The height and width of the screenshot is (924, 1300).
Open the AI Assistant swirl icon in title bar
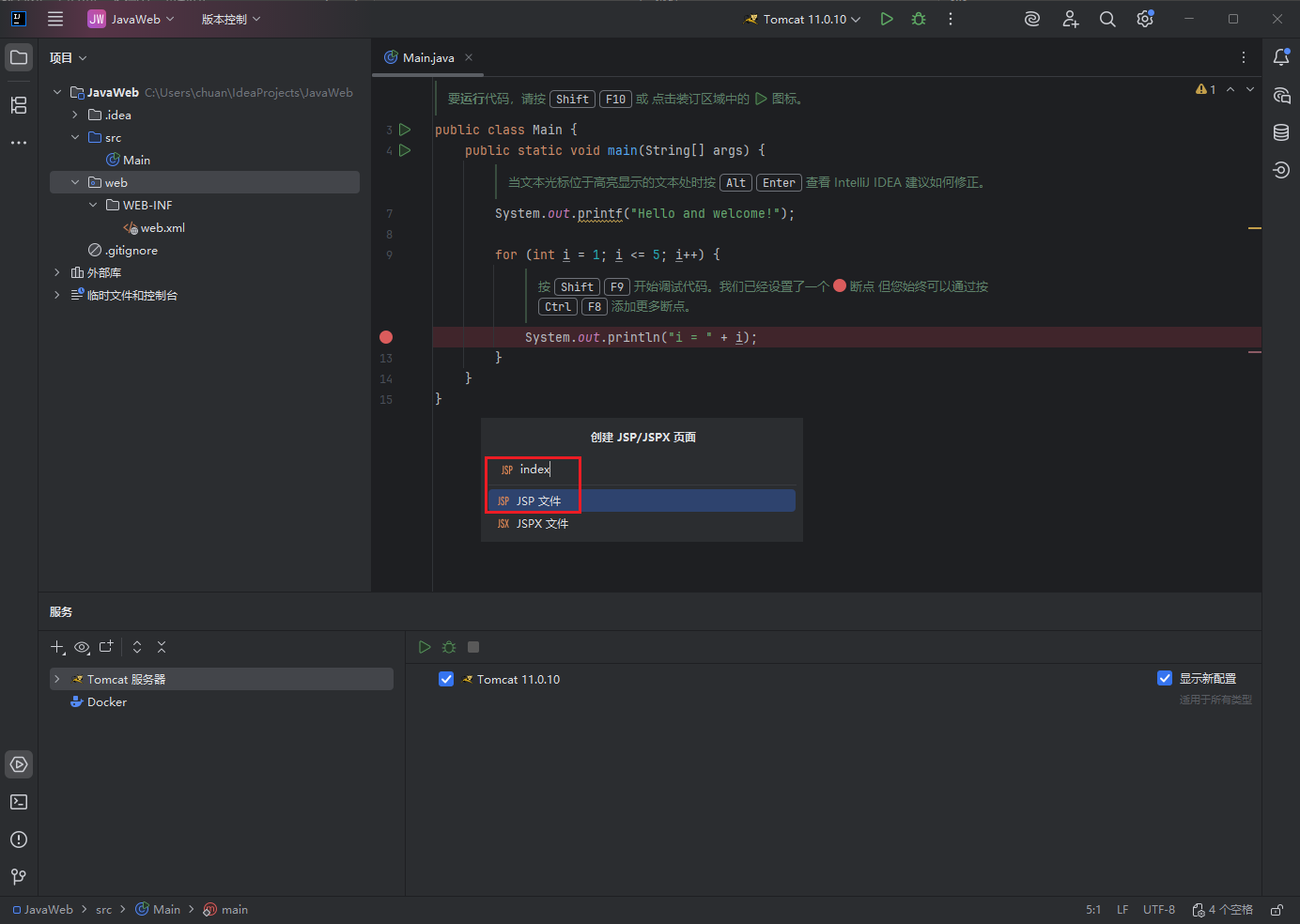[1032, 19]
